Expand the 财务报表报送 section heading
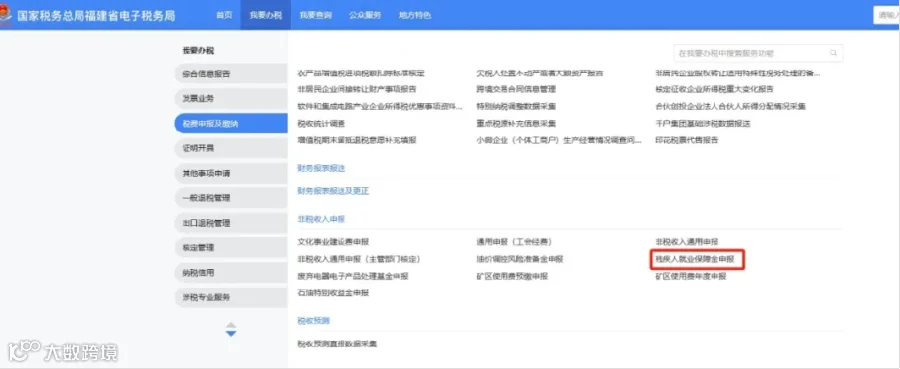The height and width of the screenshot is (369, 900). coord(321,169)
